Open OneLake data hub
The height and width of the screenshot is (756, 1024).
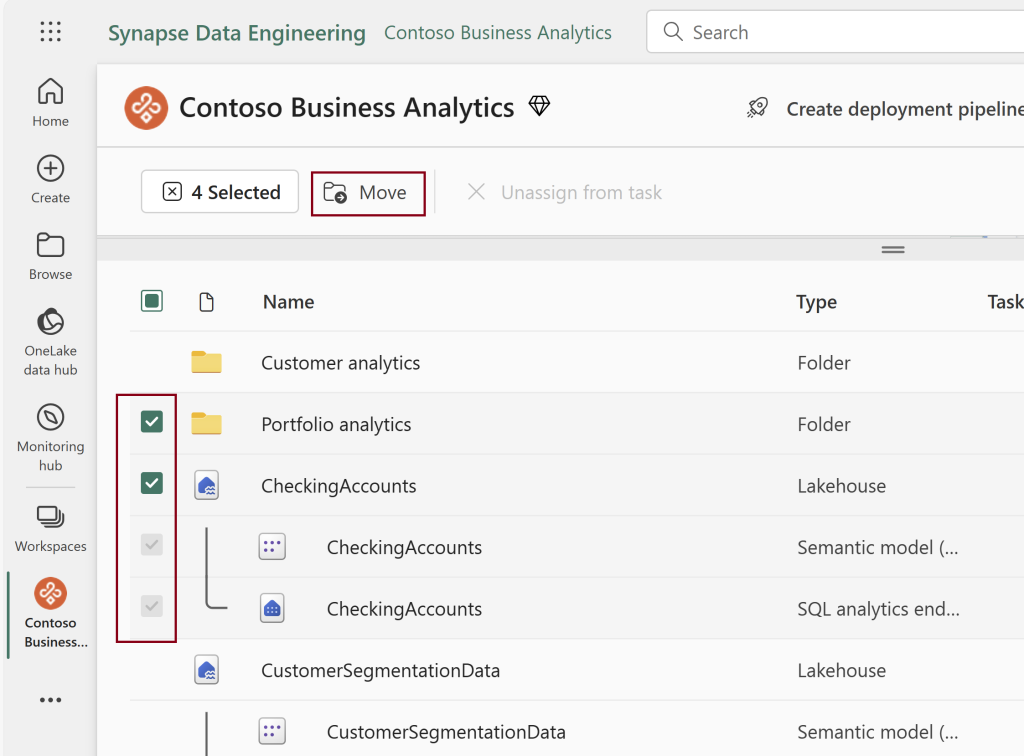point(50,342)
